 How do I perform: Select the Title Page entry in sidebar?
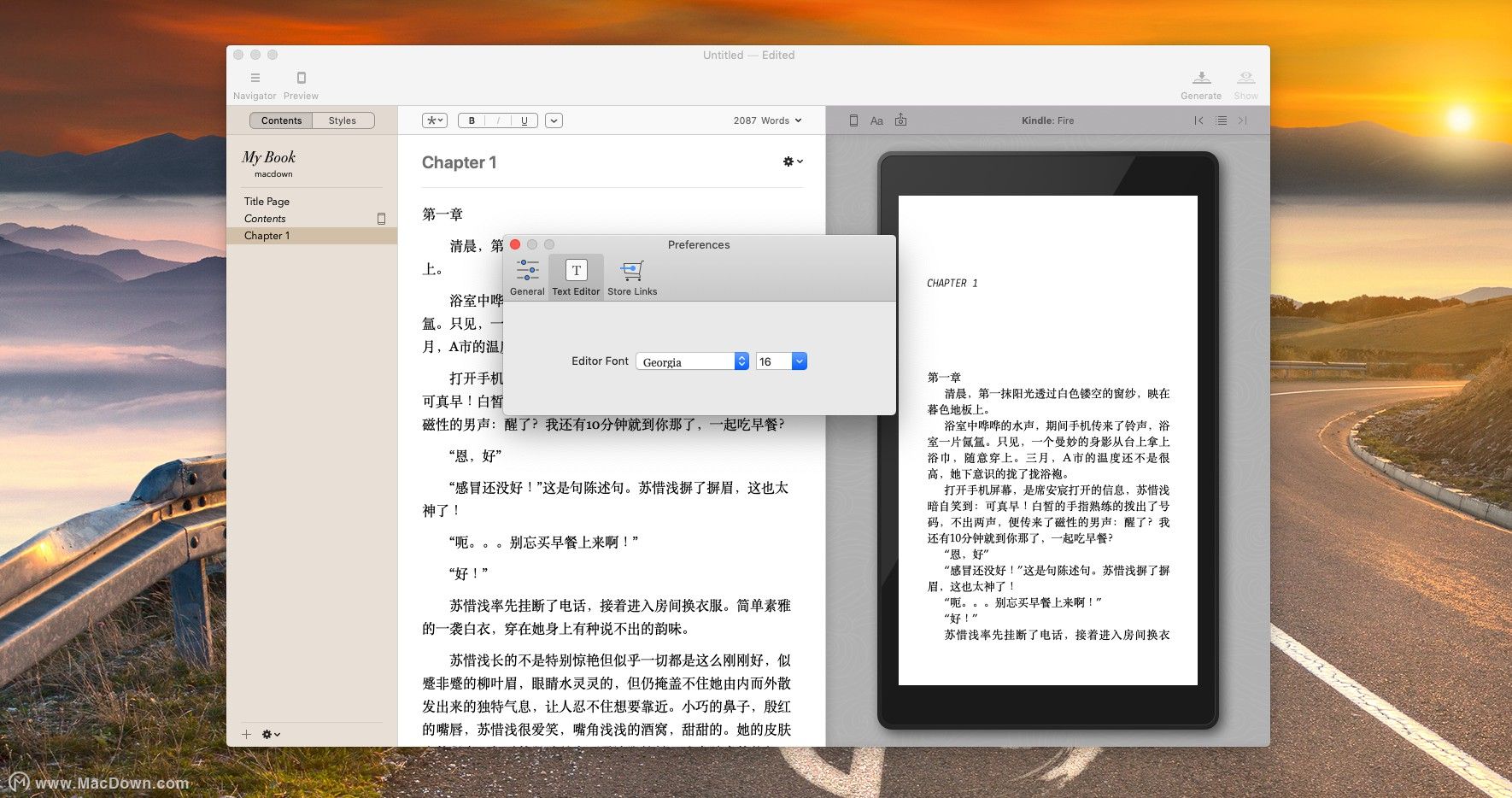(267, 201)
